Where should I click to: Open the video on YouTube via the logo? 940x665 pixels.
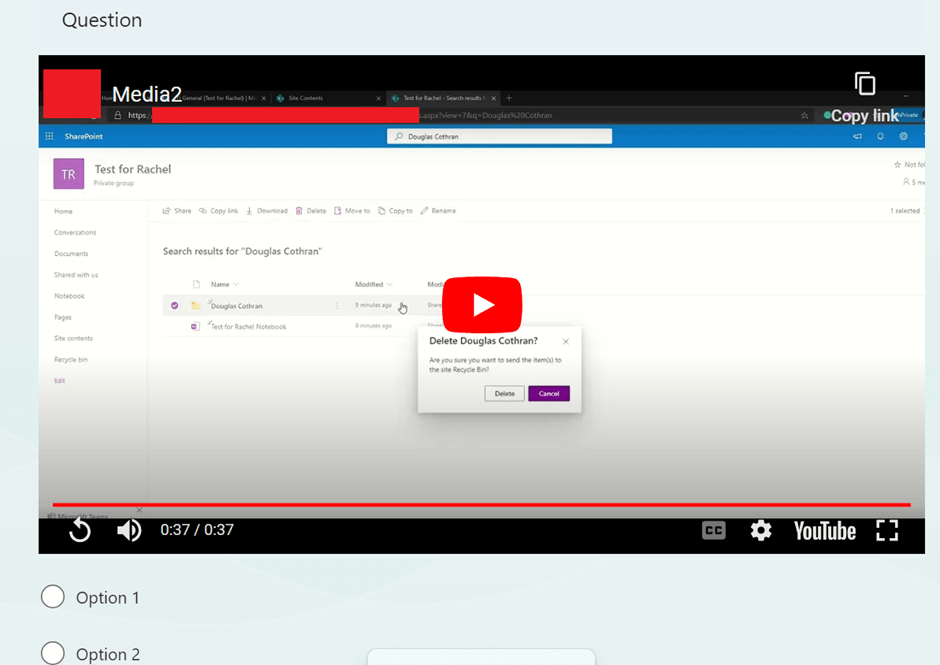tap(825, 531)
